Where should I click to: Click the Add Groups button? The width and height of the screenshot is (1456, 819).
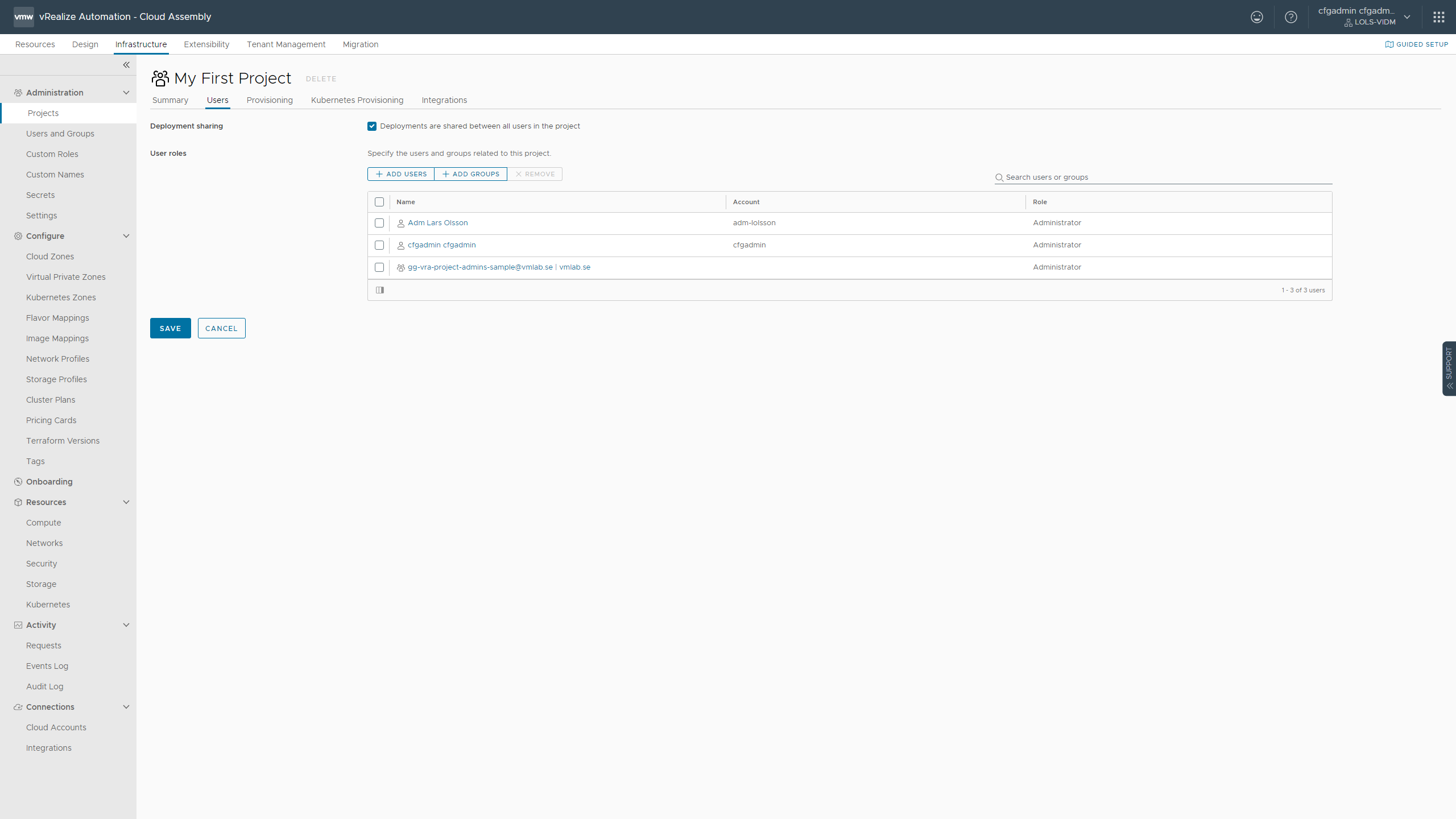(x=470, y=174)
